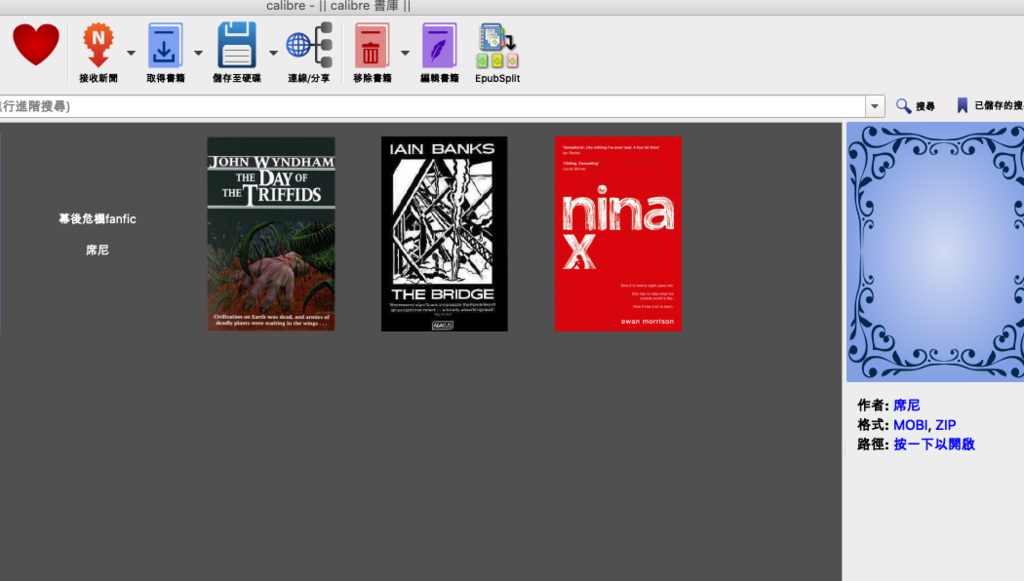
Task: Click the 搜尋 search button
Action: pos(915,106)
